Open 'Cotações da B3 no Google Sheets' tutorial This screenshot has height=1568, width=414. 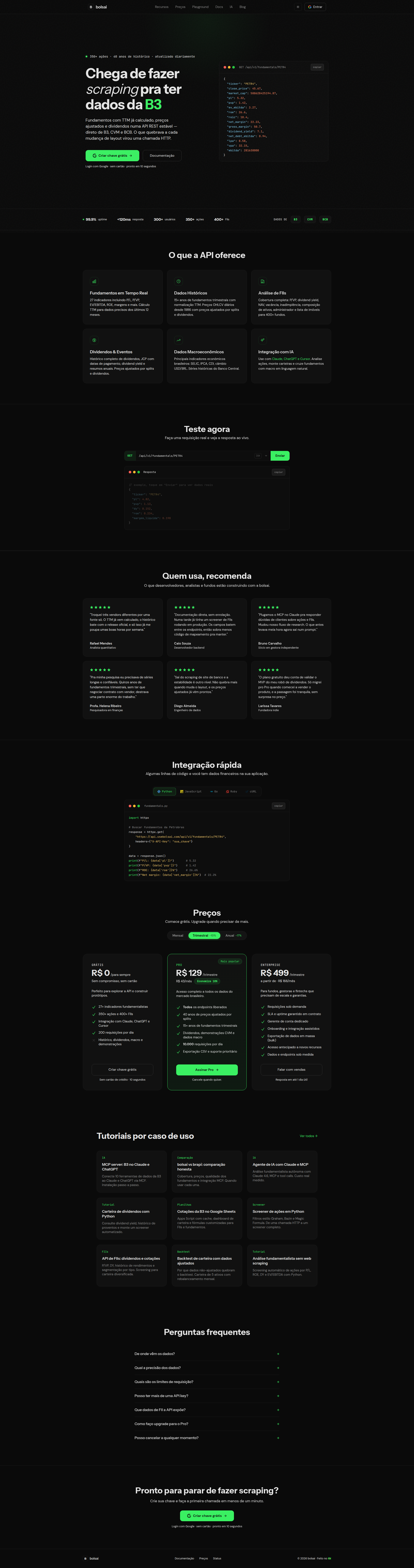point(207,1219)
